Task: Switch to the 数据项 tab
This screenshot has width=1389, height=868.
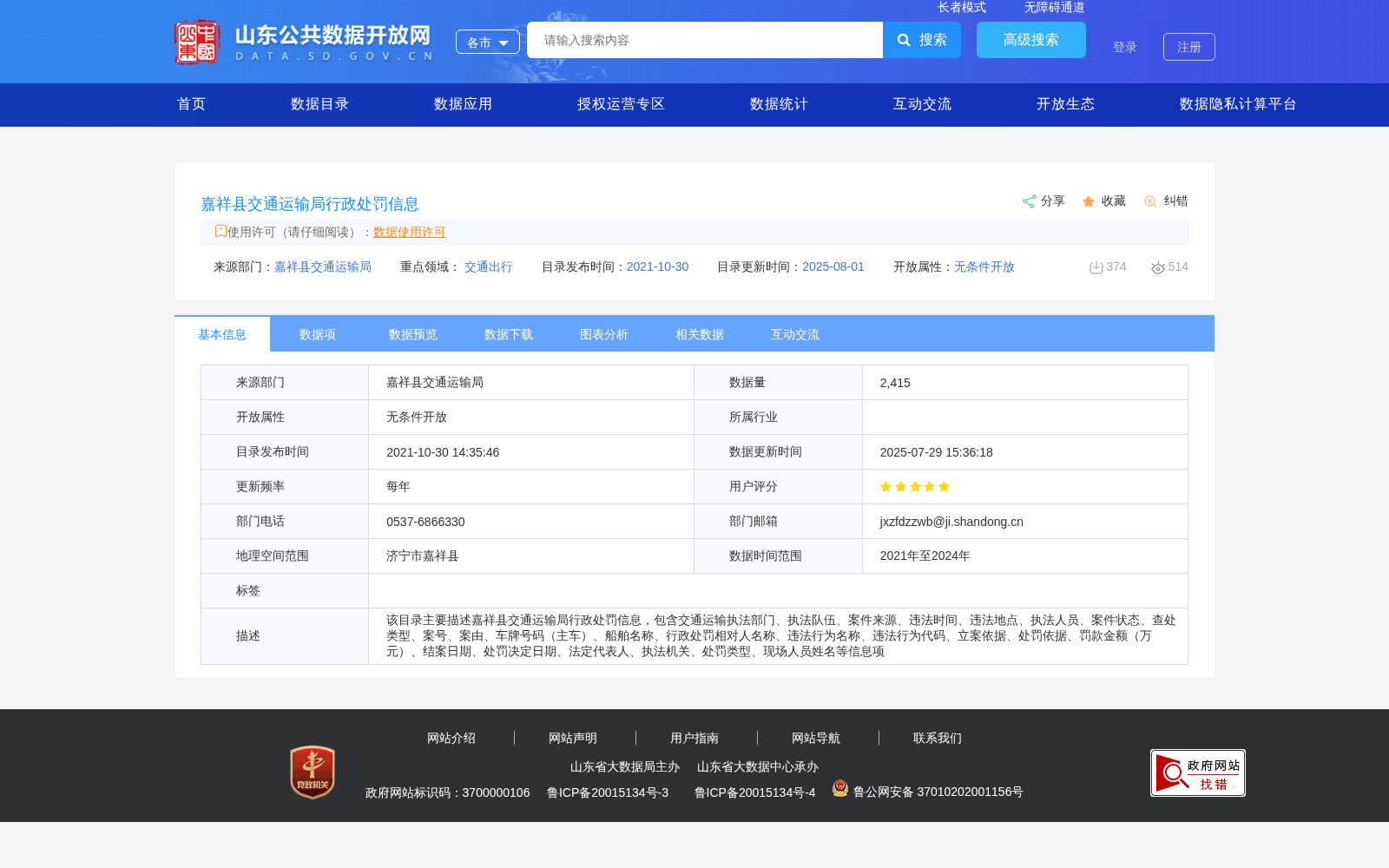Action: click(x=318, y=334)
